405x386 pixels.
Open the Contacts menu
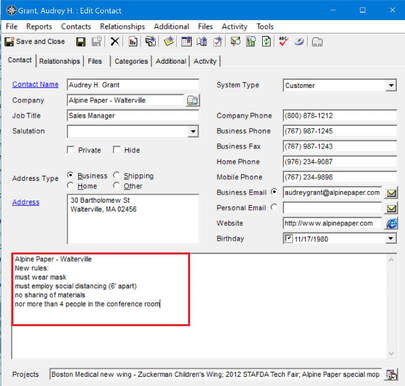pyautogui.click(x=76, y=27)
